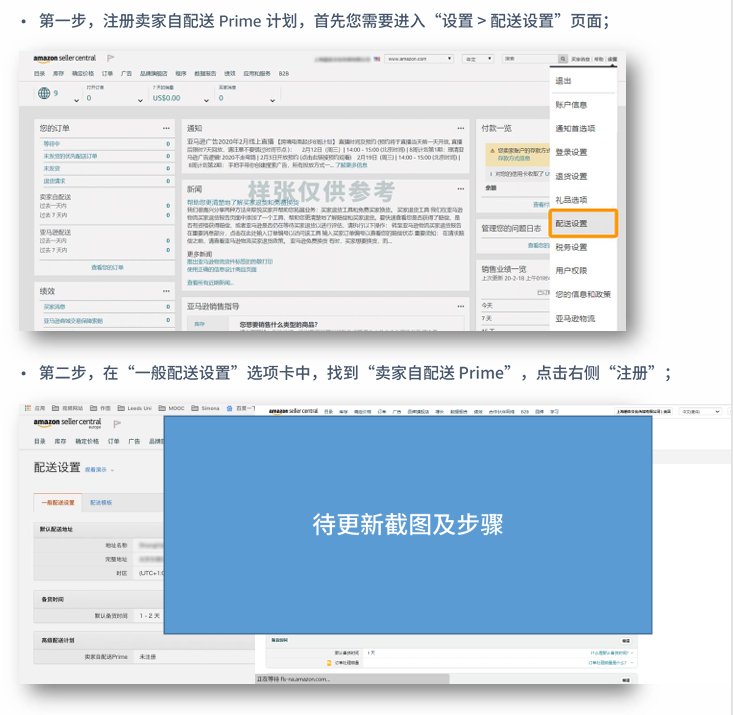Image resolution: width=733 pixels, height=715 pixels.
Task: Click the globe marketplace icon in the dashboard
Action: pyautogui.click(x=44, y=93)
